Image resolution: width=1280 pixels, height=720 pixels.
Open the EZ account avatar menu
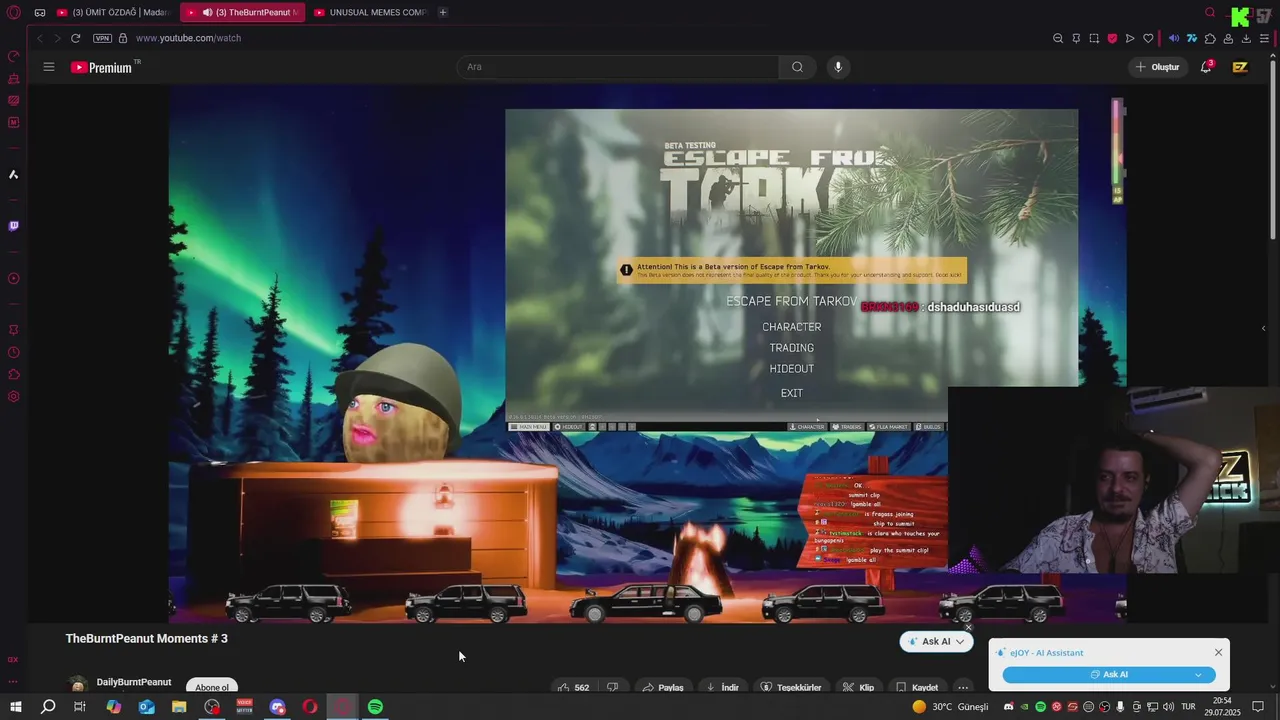1240,67
